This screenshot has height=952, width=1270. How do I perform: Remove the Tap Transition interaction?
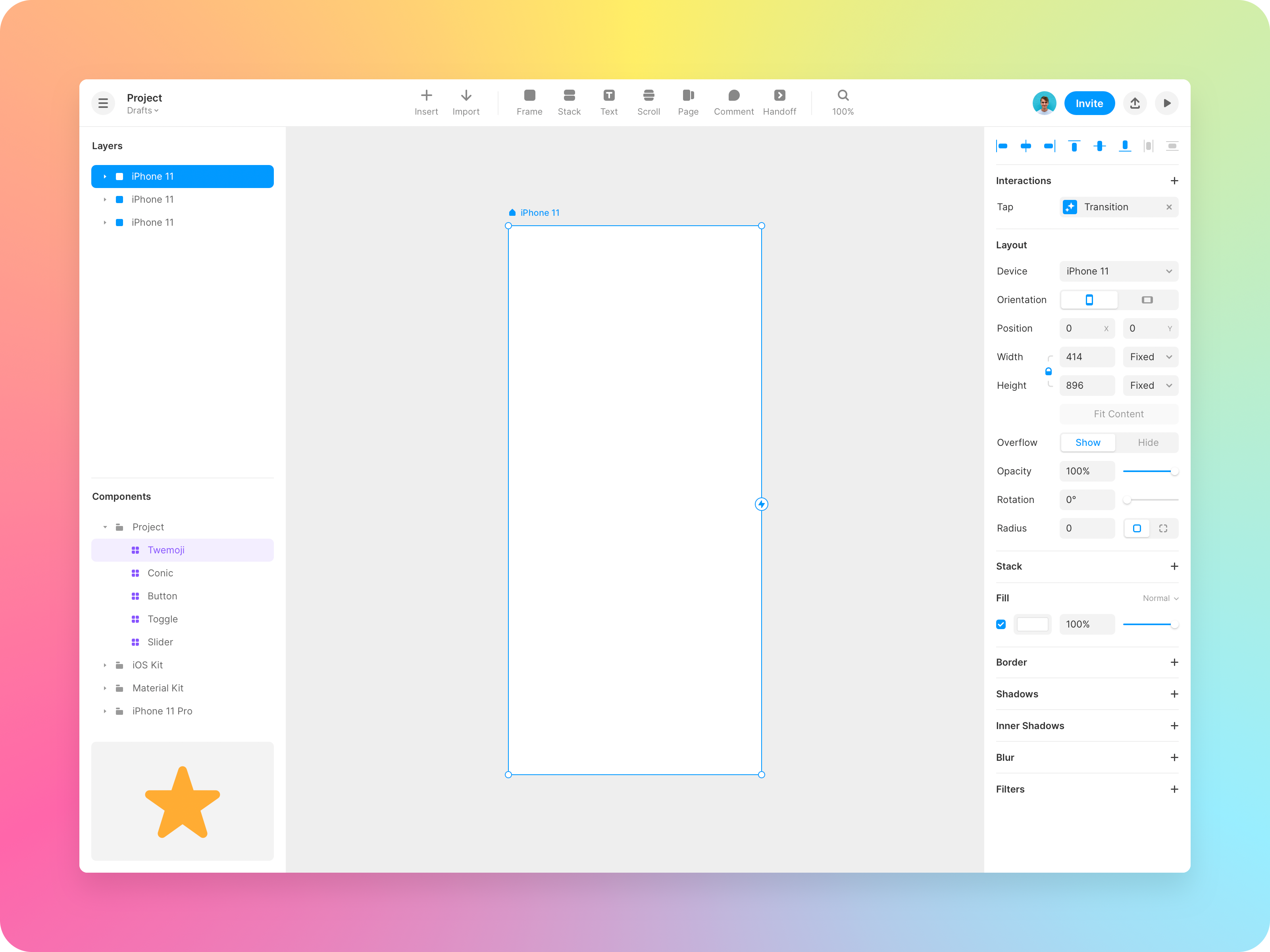(1169, 207)
